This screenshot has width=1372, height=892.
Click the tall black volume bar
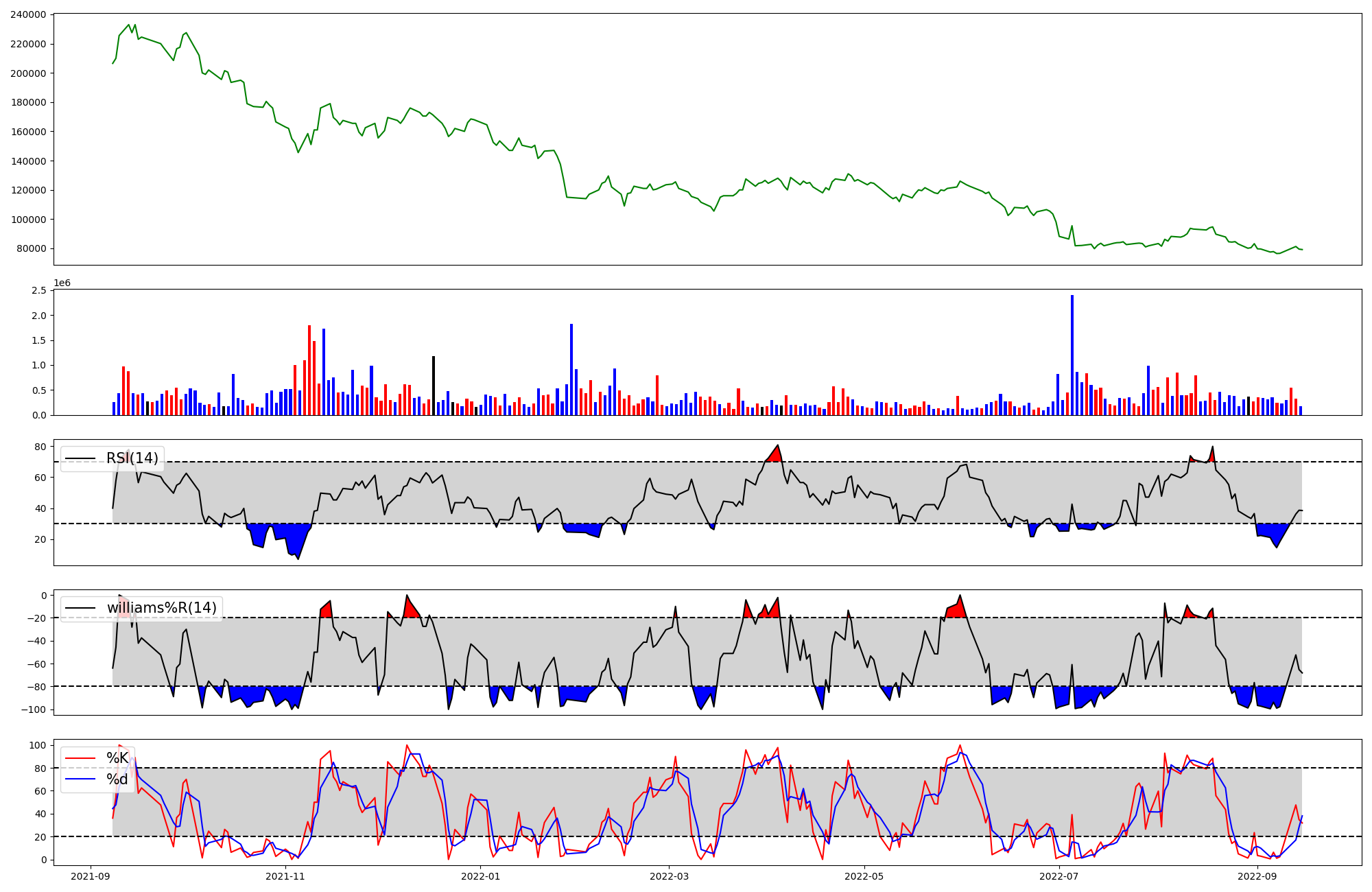coord(434,386)
